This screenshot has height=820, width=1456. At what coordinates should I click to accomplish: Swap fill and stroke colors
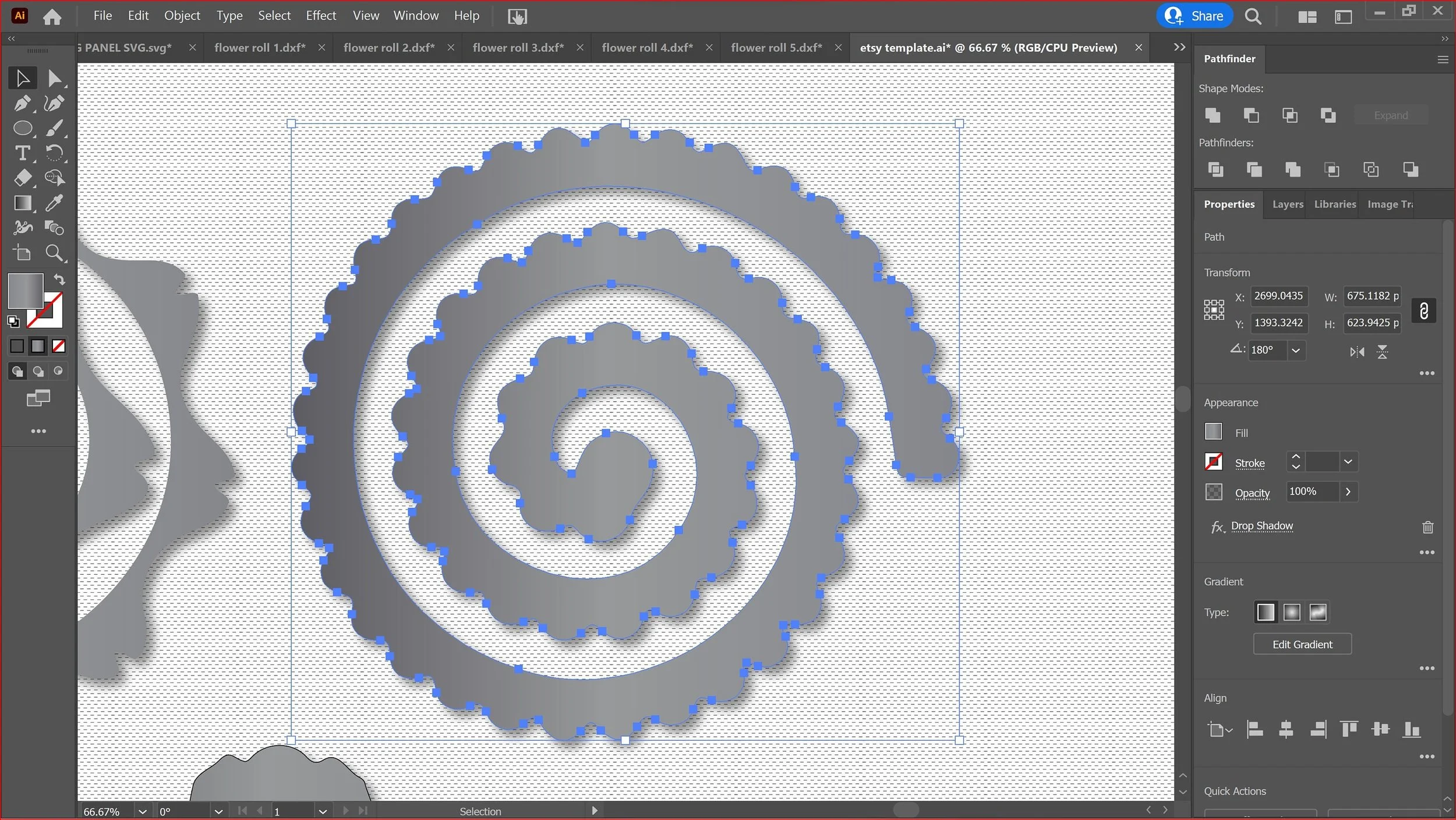pos(59,279)
